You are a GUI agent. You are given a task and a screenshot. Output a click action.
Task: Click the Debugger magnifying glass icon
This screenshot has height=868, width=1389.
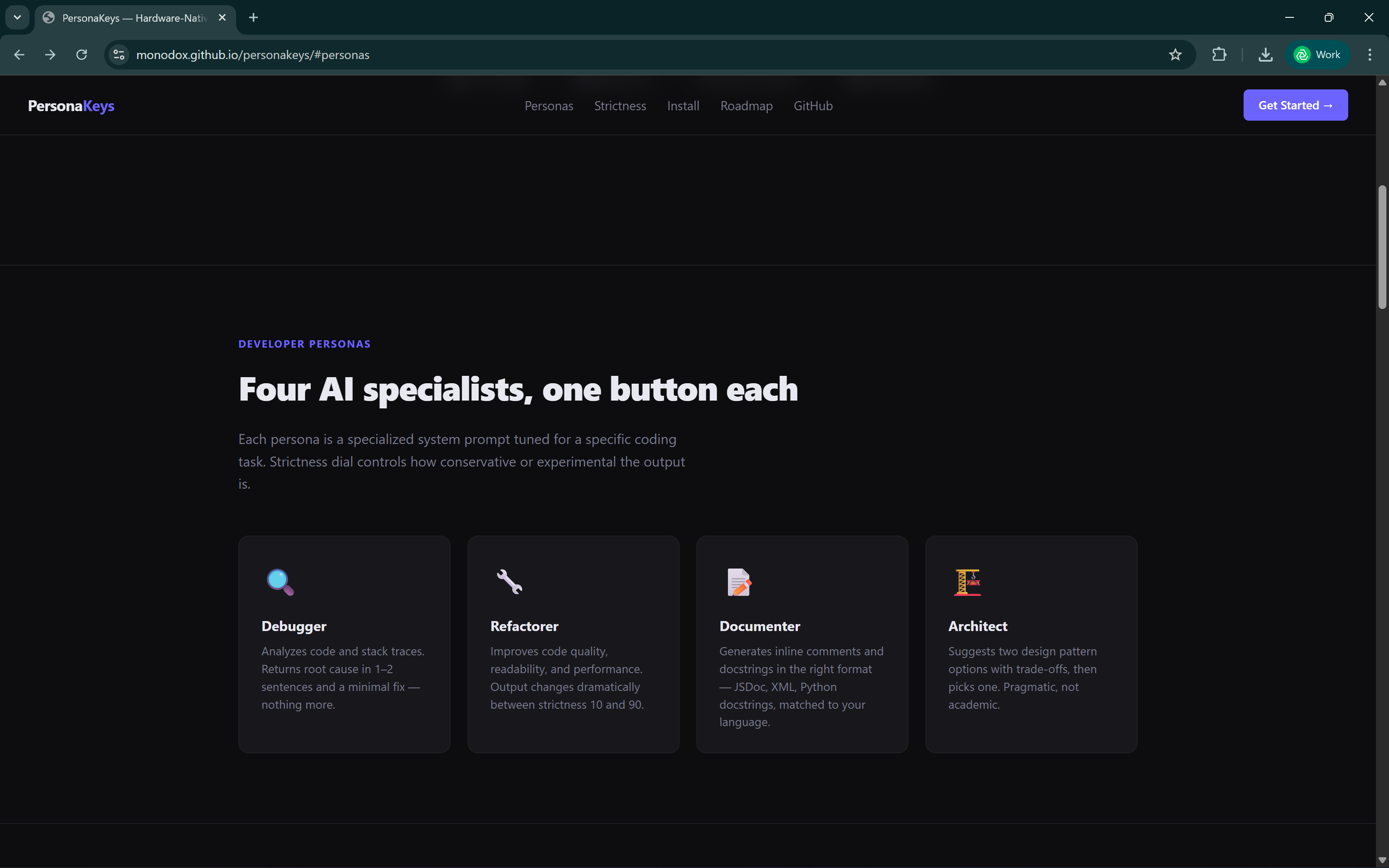[x=280, y=582]
